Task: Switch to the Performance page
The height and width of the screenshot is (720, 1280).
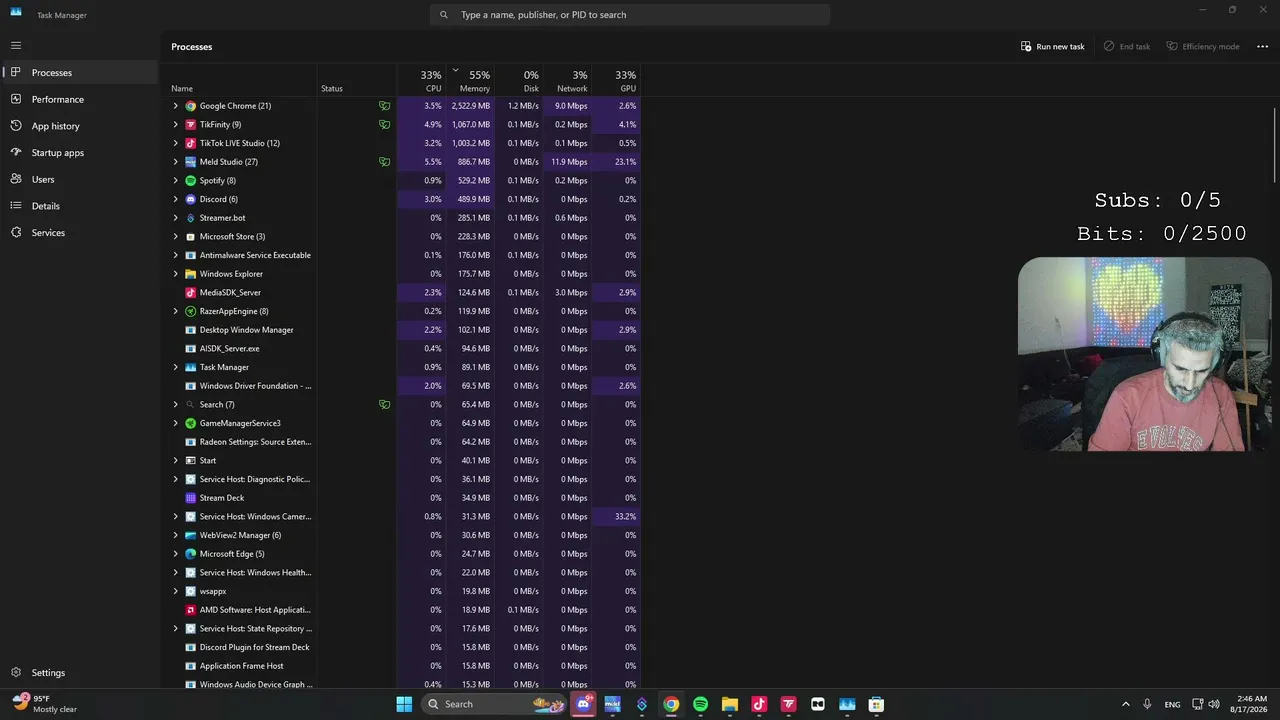Action: coord(80,99)
